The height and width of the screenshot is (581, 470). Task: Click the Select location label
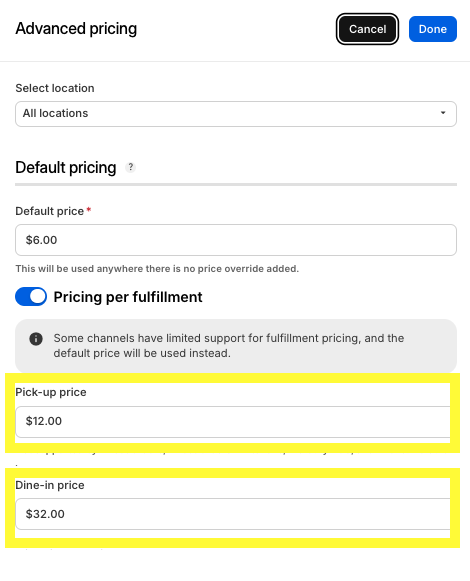pyautogui.click(x=55, y=88)
